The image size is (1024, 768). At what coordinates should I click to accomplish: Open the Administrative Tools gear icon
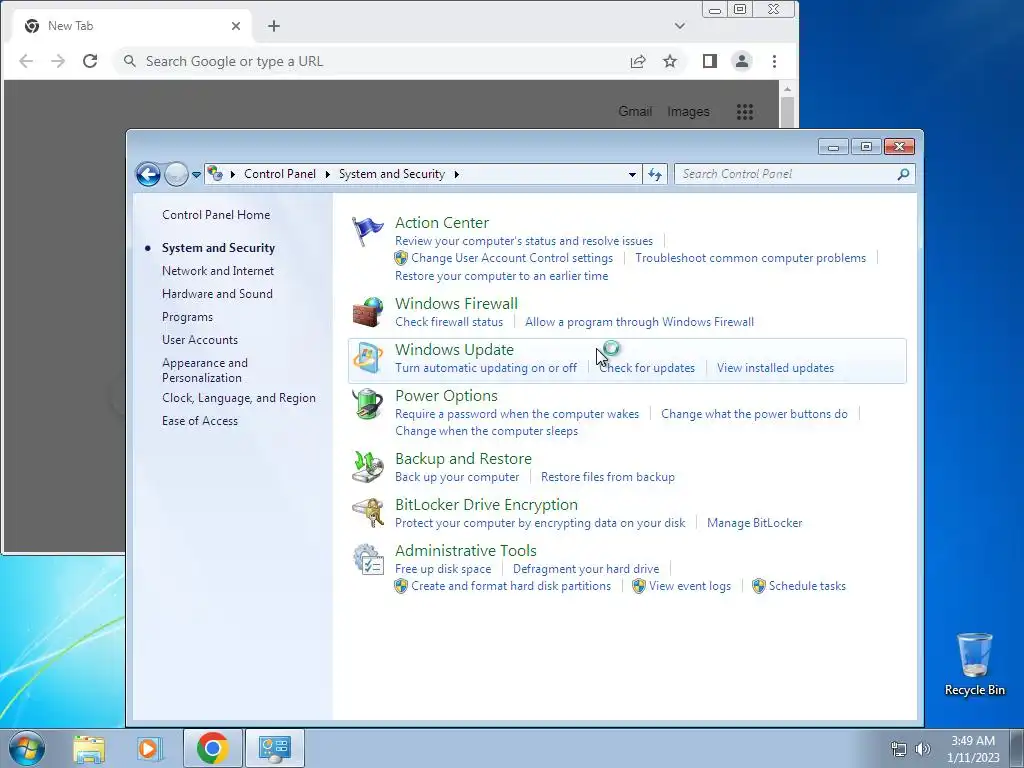[x=368, y=559]
